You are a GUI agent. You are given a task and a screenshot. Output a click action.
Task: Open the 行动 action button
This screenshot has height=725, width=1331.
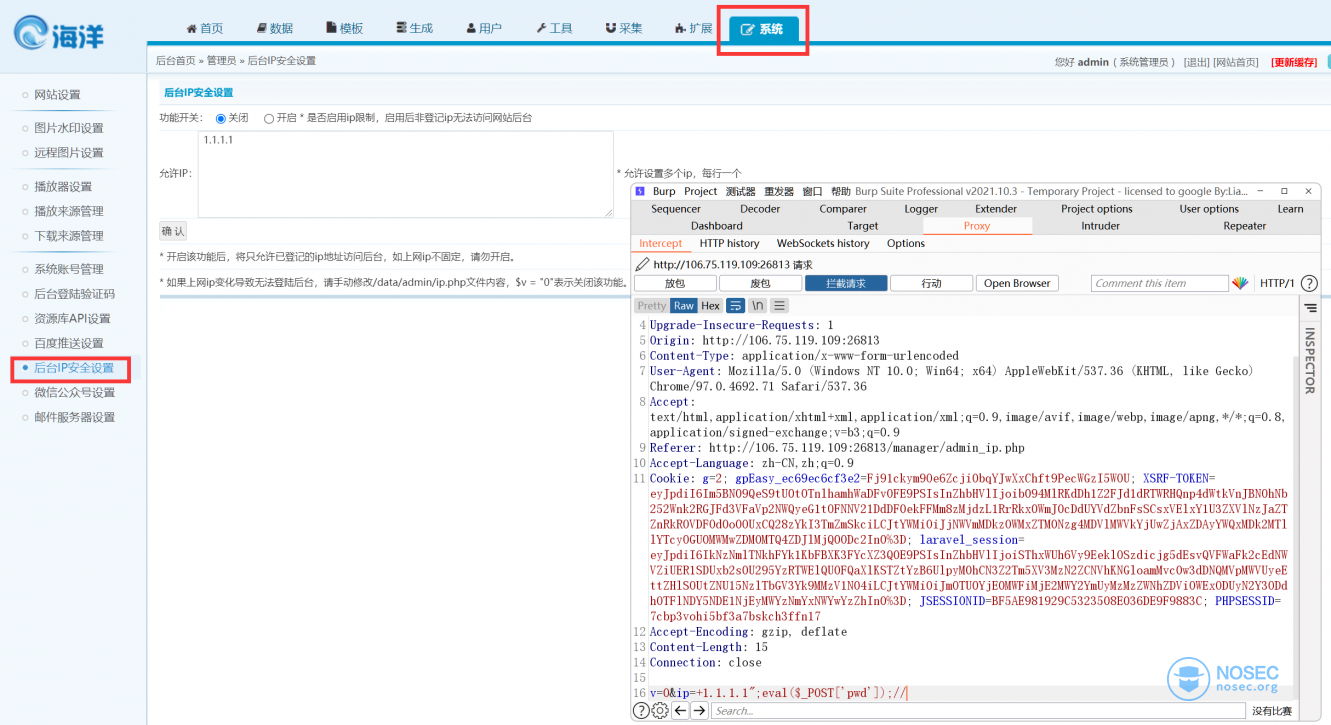point(931,283)
